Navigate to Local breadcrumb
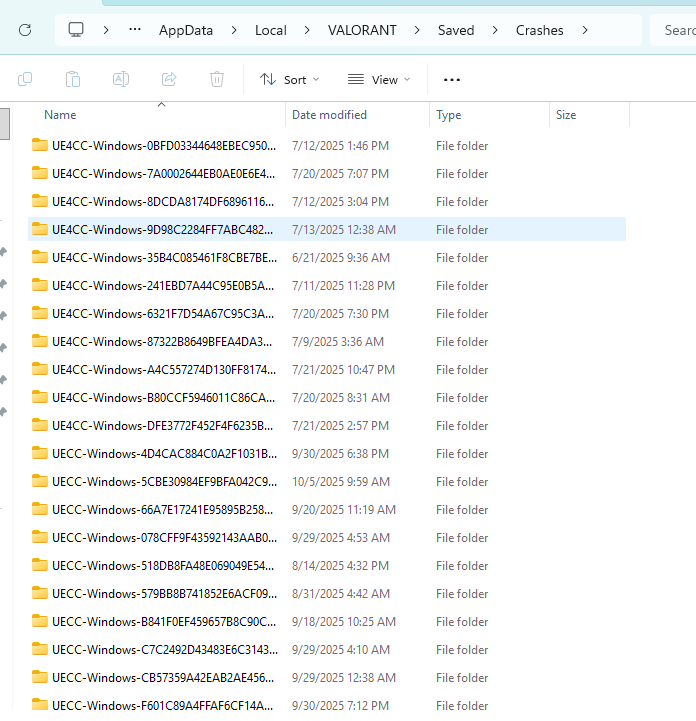The image size is (696, 721). click(271, 30)
